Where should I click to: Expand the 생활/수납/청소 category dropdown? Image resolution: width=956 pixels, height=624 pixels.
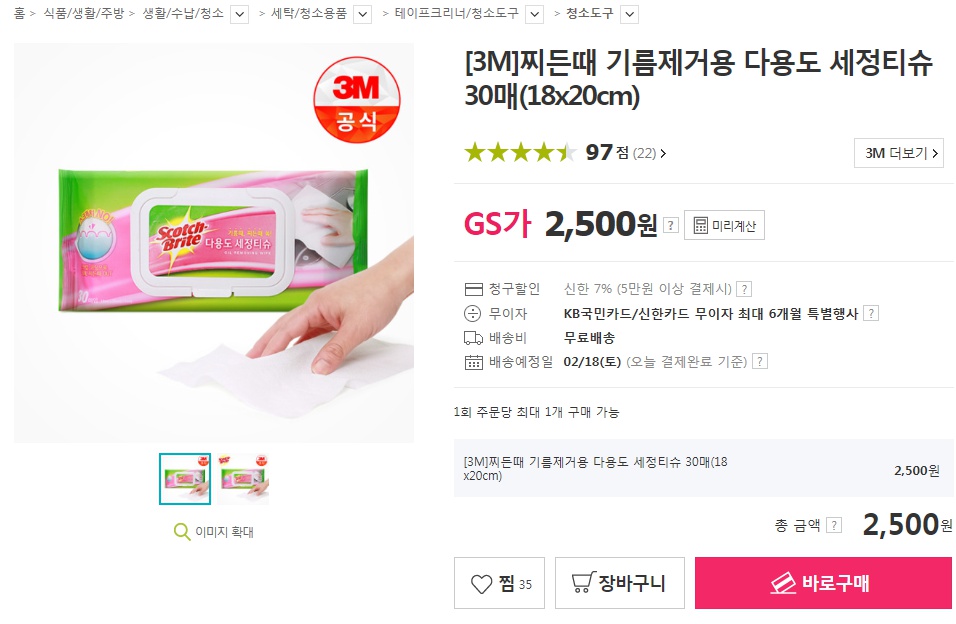(x=240, y=14)
